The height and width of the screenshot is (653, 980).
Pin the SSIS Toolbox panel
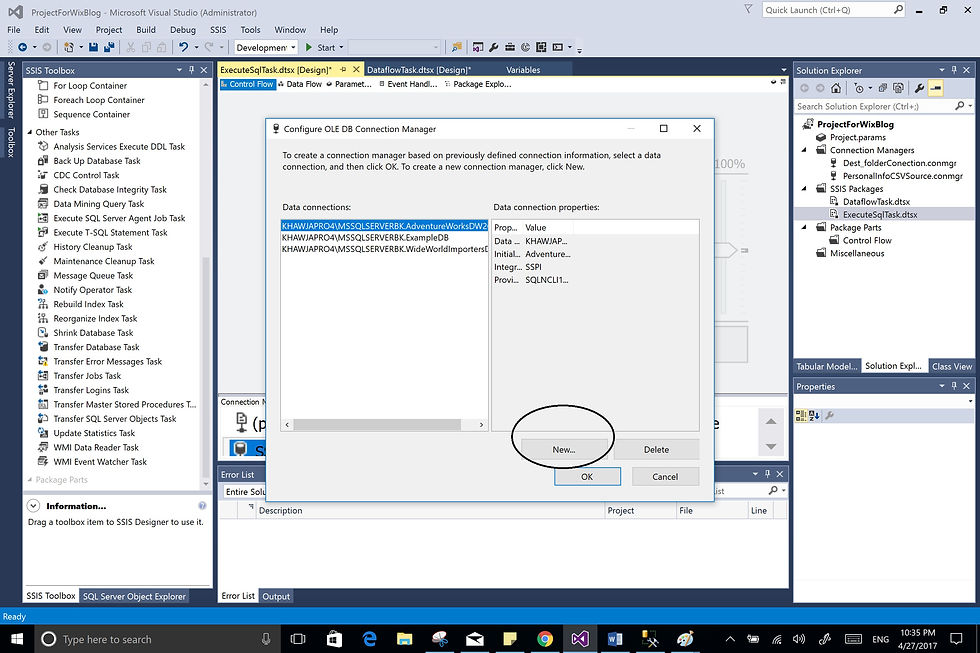point(191,70)
